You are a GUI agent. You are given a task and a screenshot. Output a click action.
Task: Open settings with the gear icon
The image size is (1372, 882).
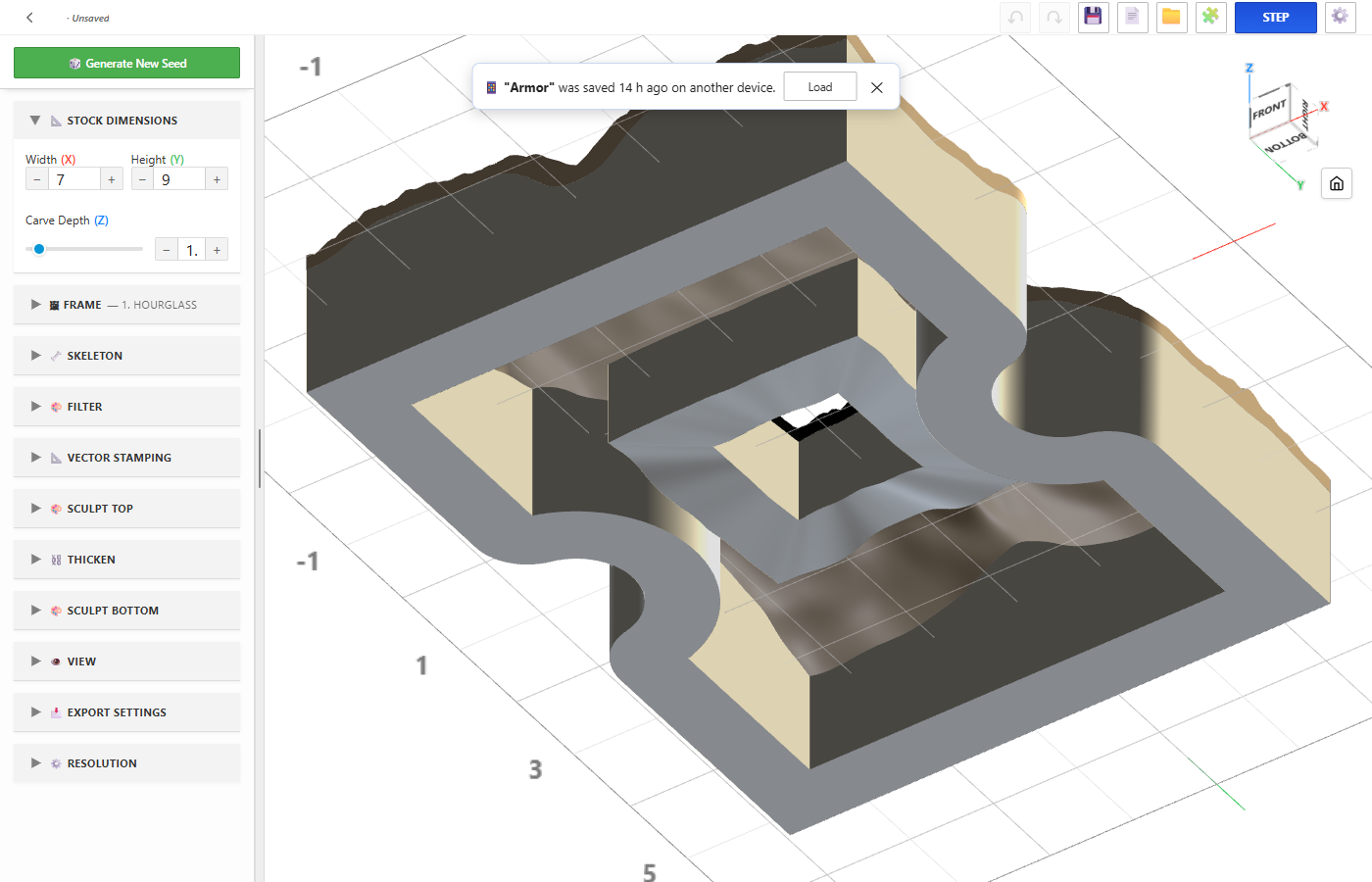click(1340, 18)
